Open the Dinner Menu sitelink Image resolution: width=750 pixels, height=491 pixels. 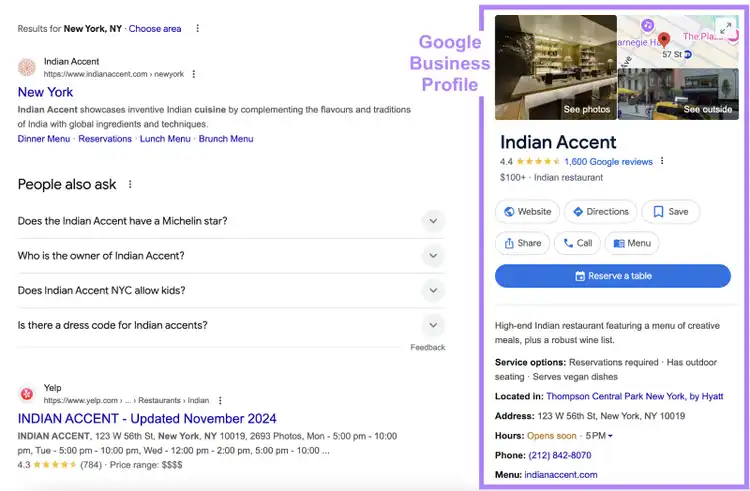44,139
